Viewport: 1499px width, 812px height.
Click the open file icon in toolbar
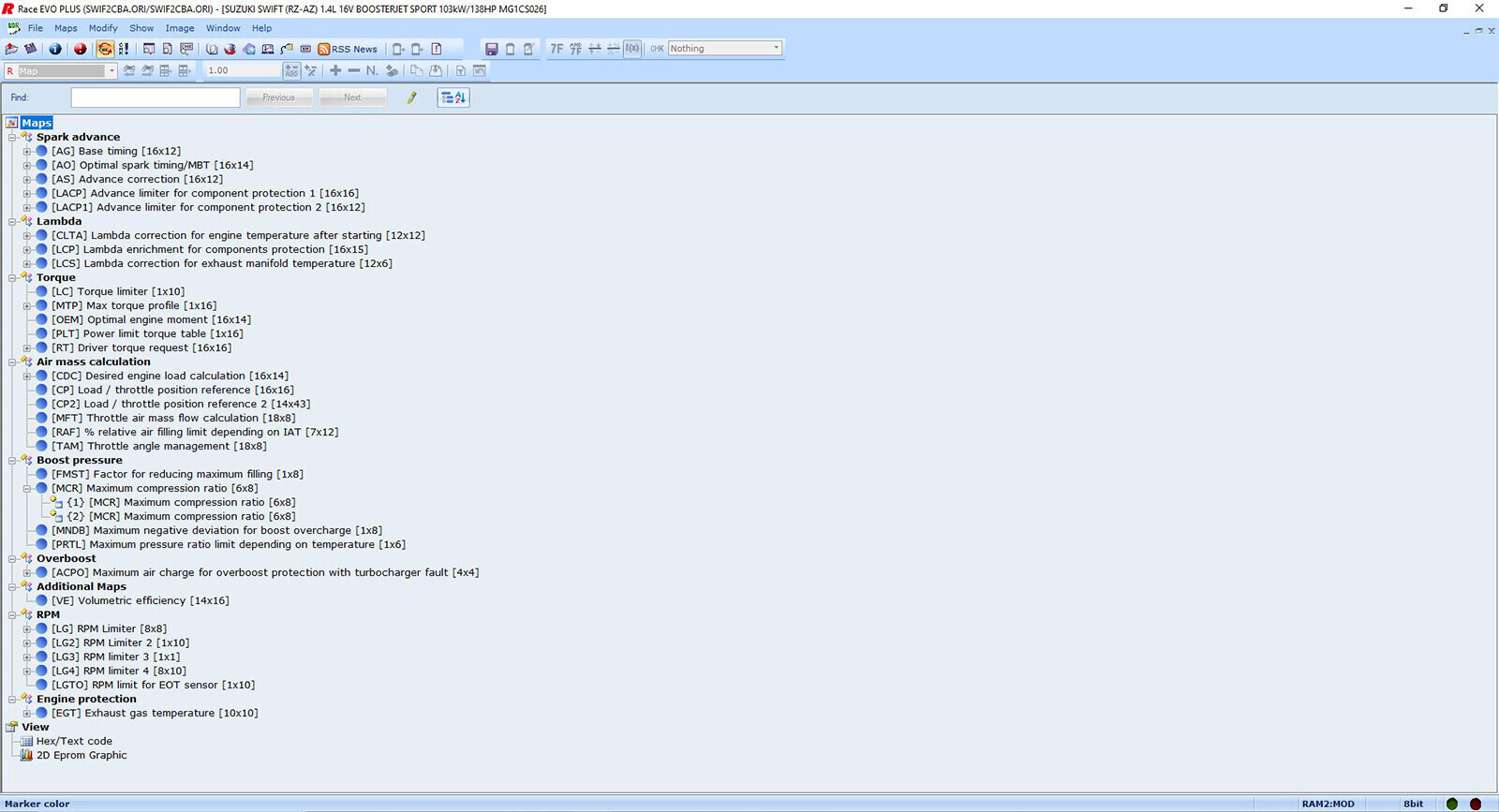12,49
